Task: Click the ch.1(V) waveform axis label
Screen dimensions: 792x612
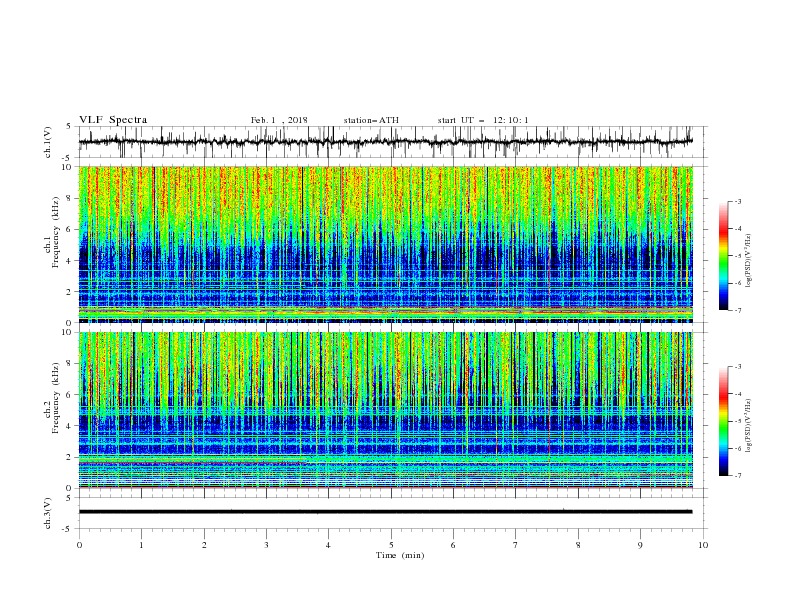Action: [x=48, y=142]
